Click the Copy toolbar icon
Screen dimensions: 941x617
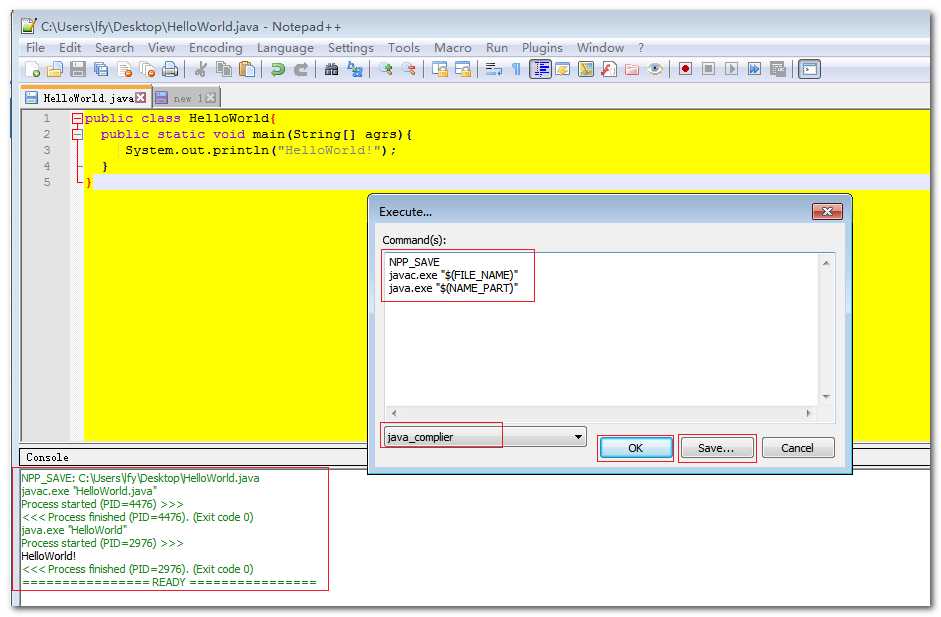point(224,70)
